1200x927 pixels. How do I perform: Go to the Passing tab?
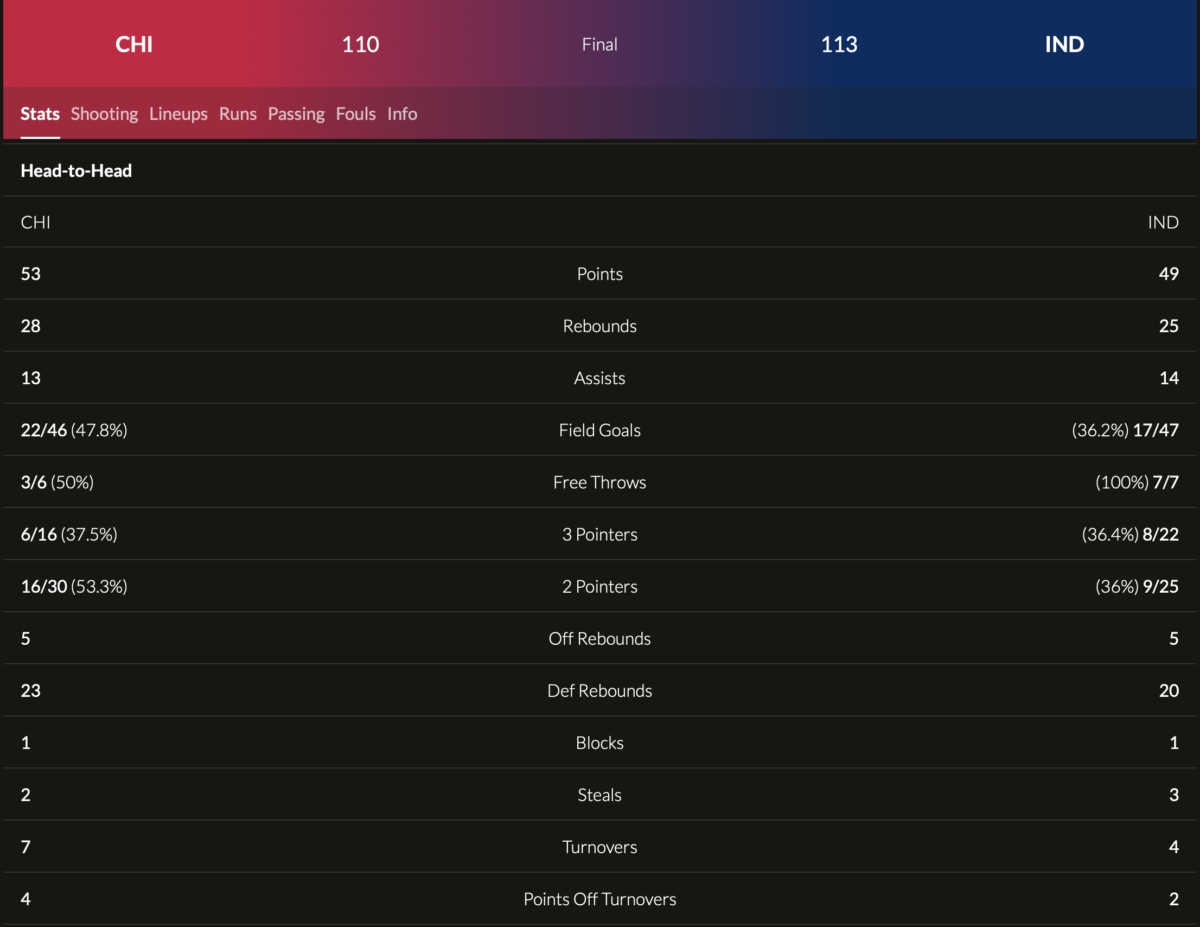tap(296, 114)
